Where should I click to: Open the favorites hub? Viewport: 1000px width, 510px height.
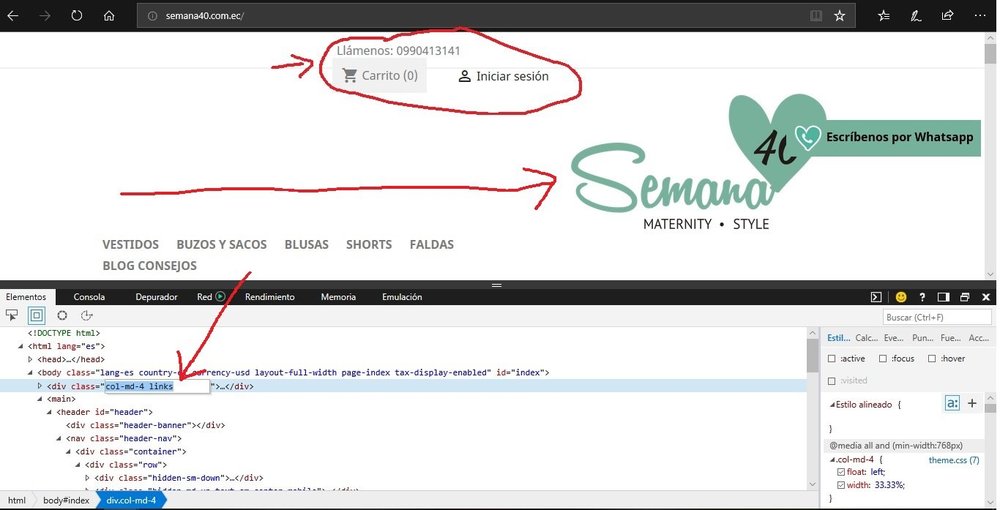point(883,16)
